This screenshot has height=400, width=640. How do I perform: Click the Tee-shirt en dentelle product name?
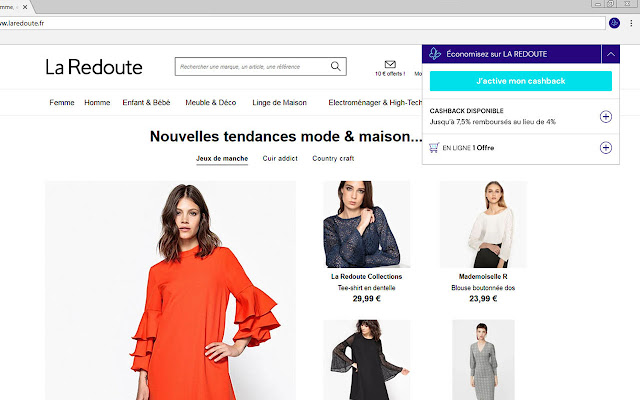point(367,288)
